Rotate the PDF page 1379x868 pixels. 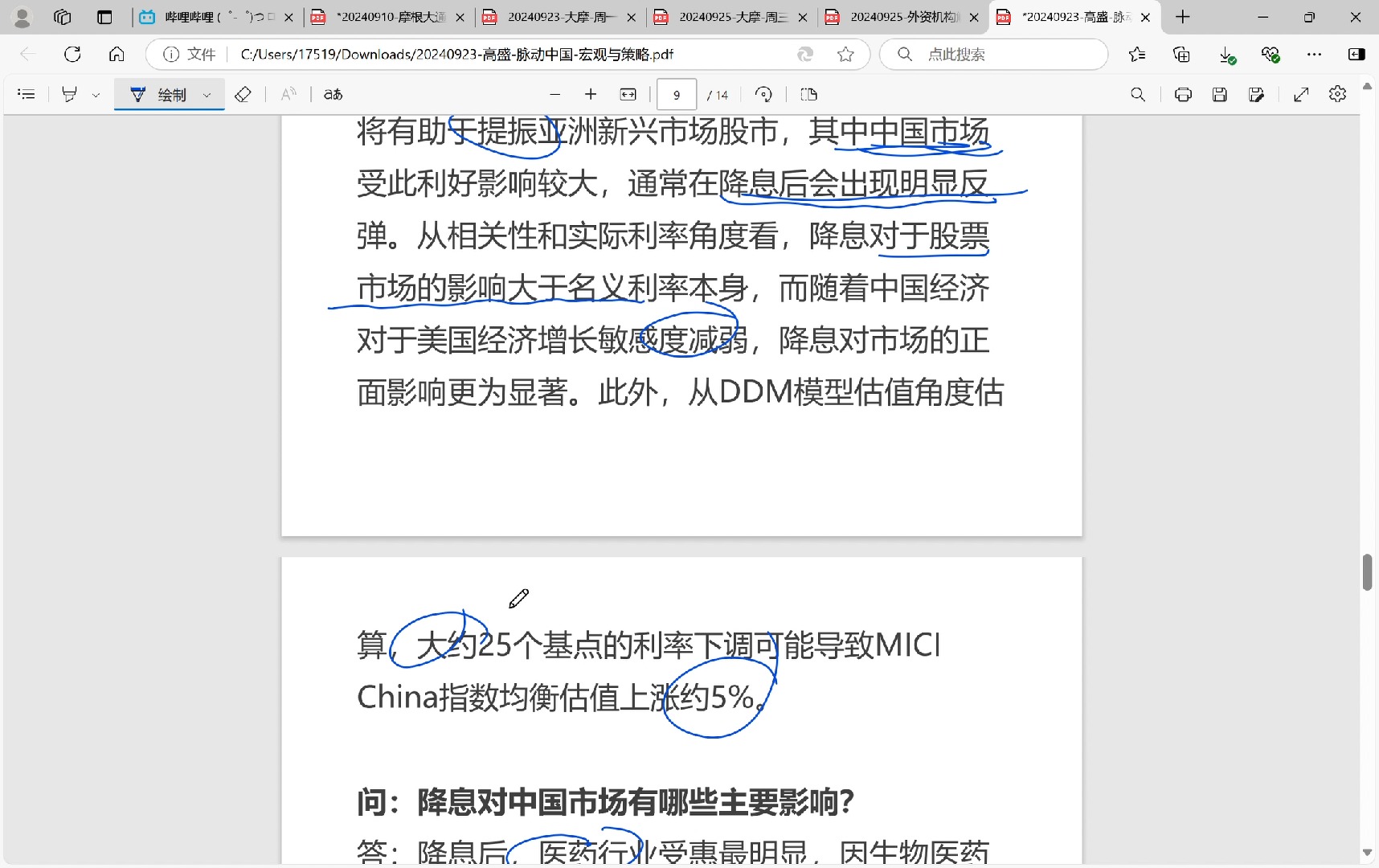[x=763, y=95]
